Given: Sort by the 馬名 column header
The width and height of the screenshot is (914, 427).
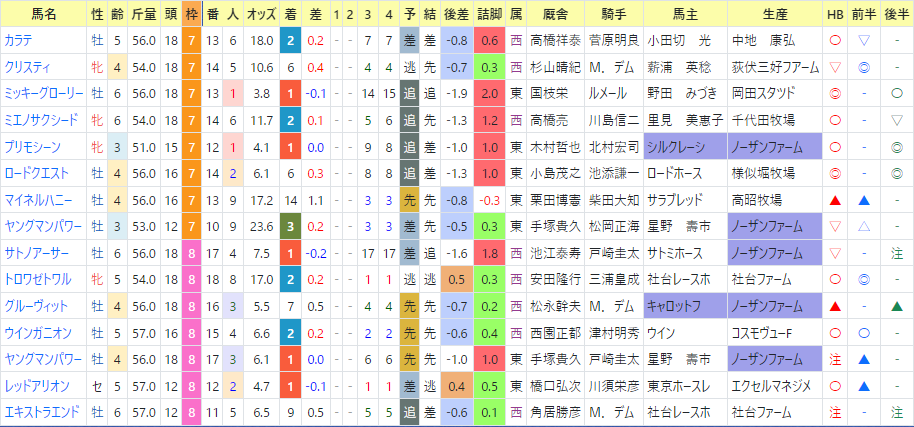Looking at the screenshot, I should 44,14.
